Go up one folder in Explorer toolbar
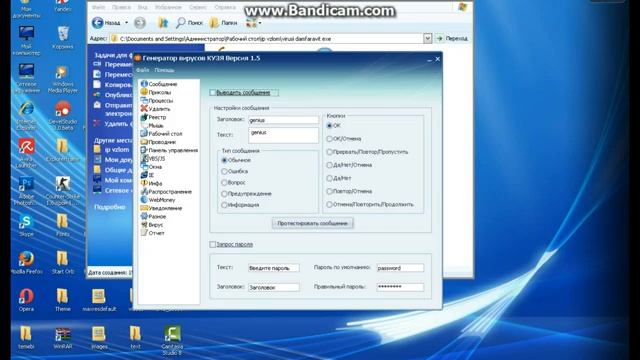The height and width of the screenshot is (360, 640). click(x=163, y=23)
